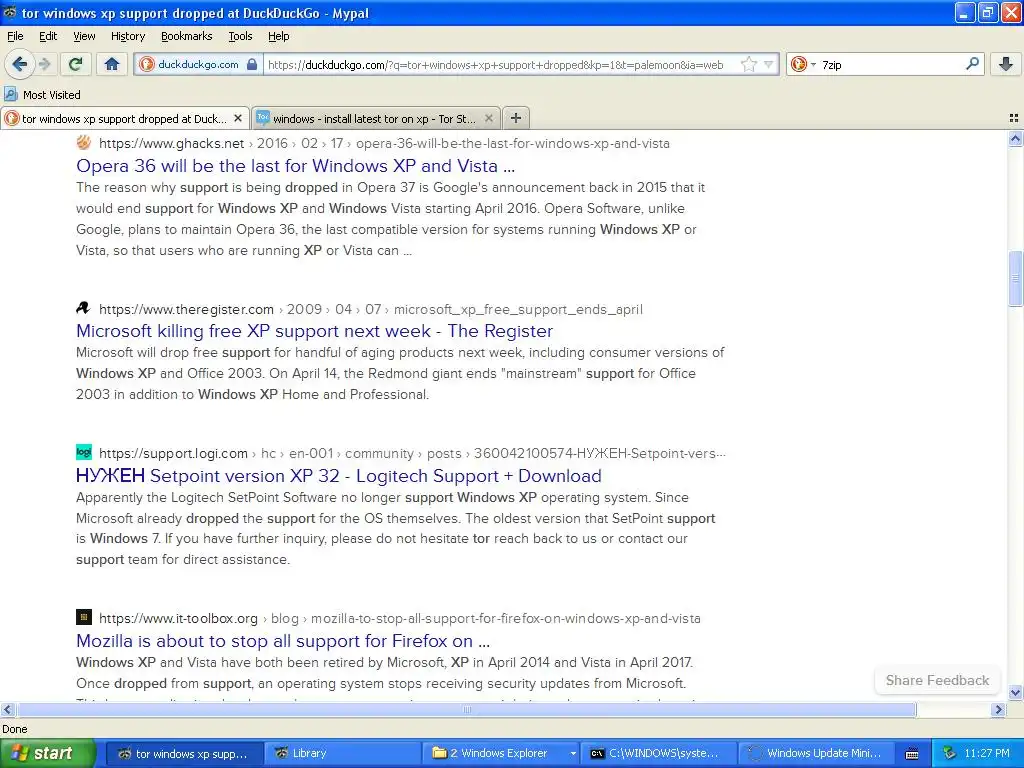The width and height of the screenshot is (1024, 768).
Task: Click the ghacks favicon beside the result
Action: (84, 142)
